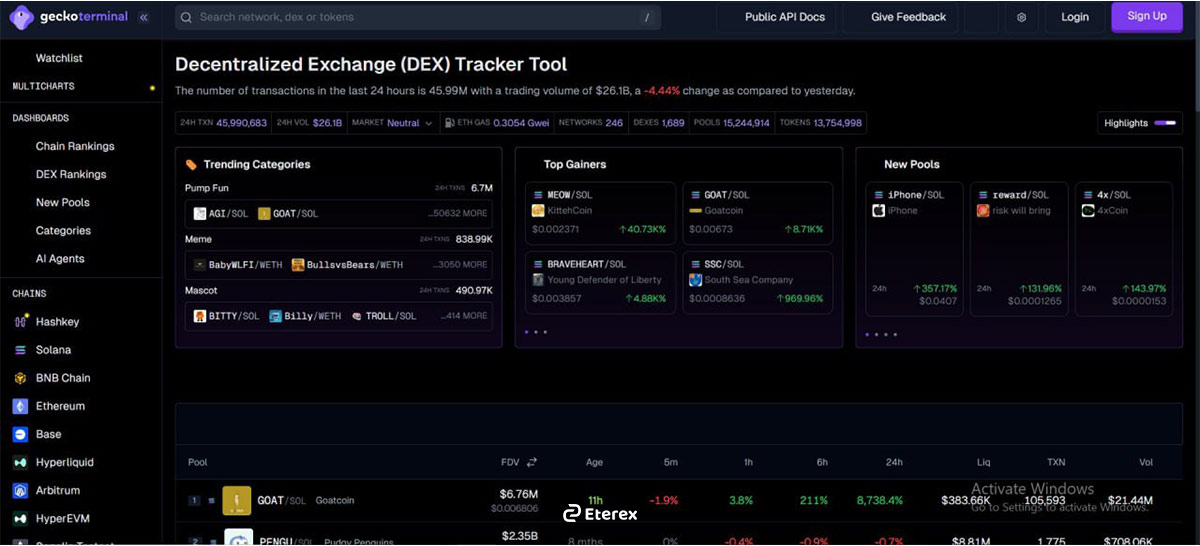Viewport: 1200px width, 546px height.
Task: Open the Watchlist menu item
Action: click(x=59, y=58)
